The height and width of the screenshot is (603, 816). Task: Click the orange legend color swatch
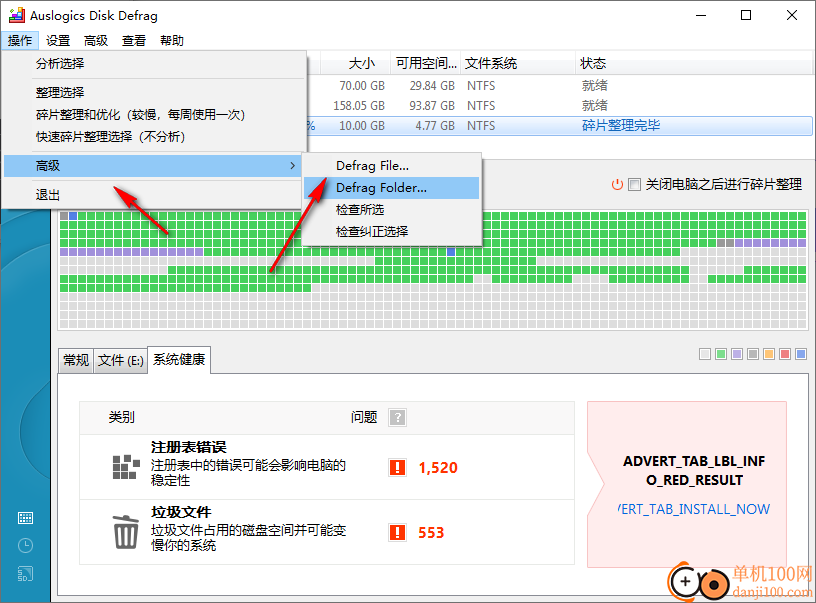[769, 354]
